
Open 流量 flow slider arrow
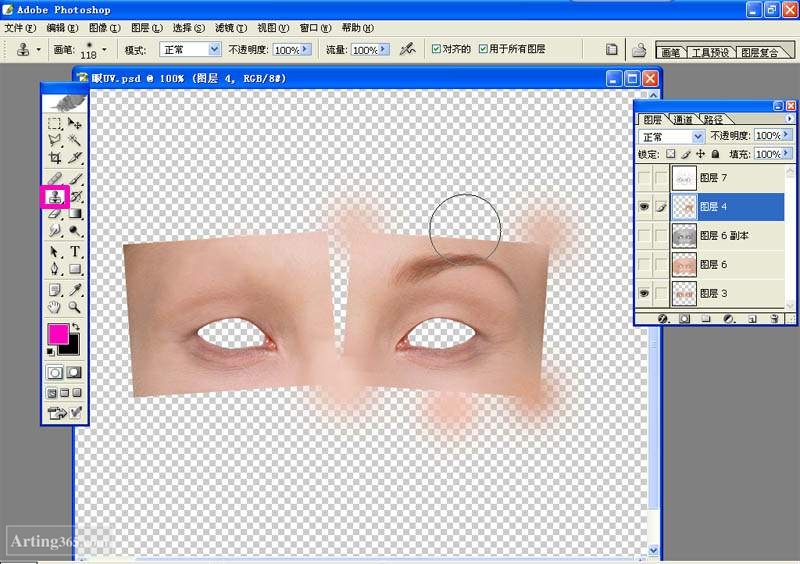click(384, 49)
